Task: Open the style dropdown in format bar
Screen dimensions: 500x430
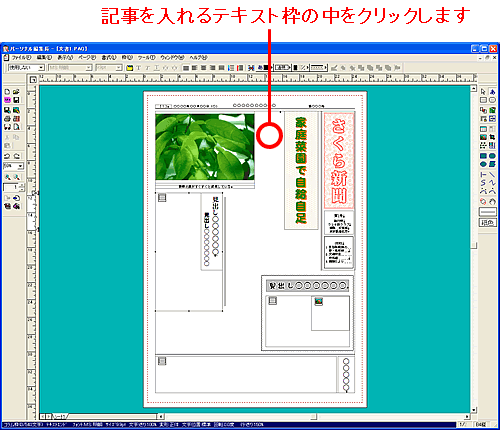Action: [x=26, y=68]
